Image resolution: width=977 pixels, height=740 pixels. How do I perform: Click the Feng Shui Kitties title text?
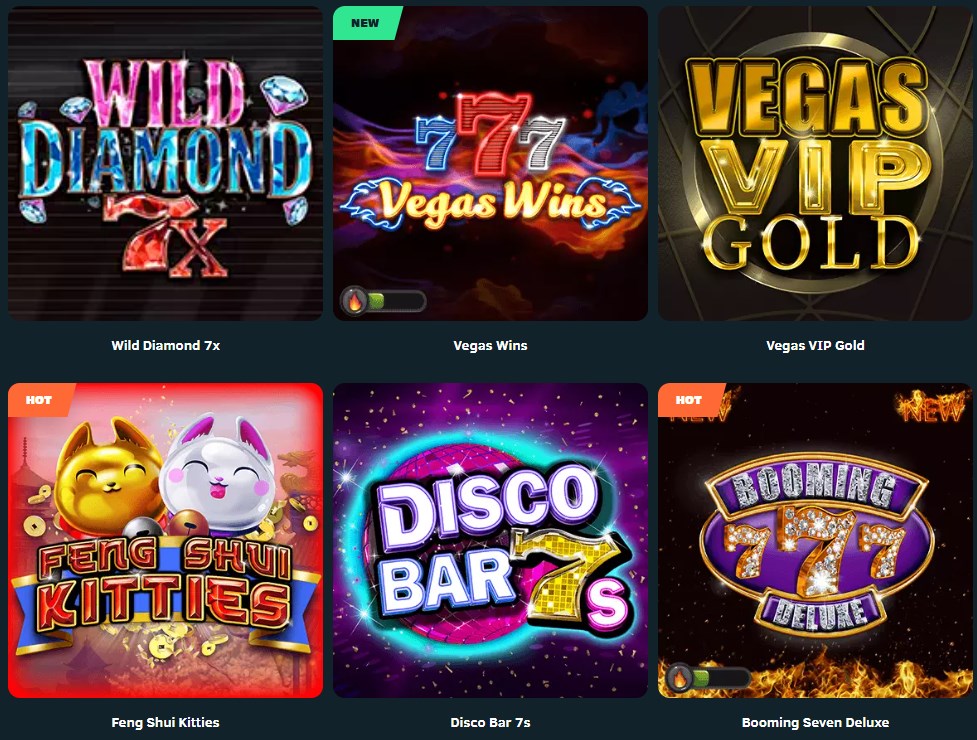pyautogui.click(x=165, y=723)
